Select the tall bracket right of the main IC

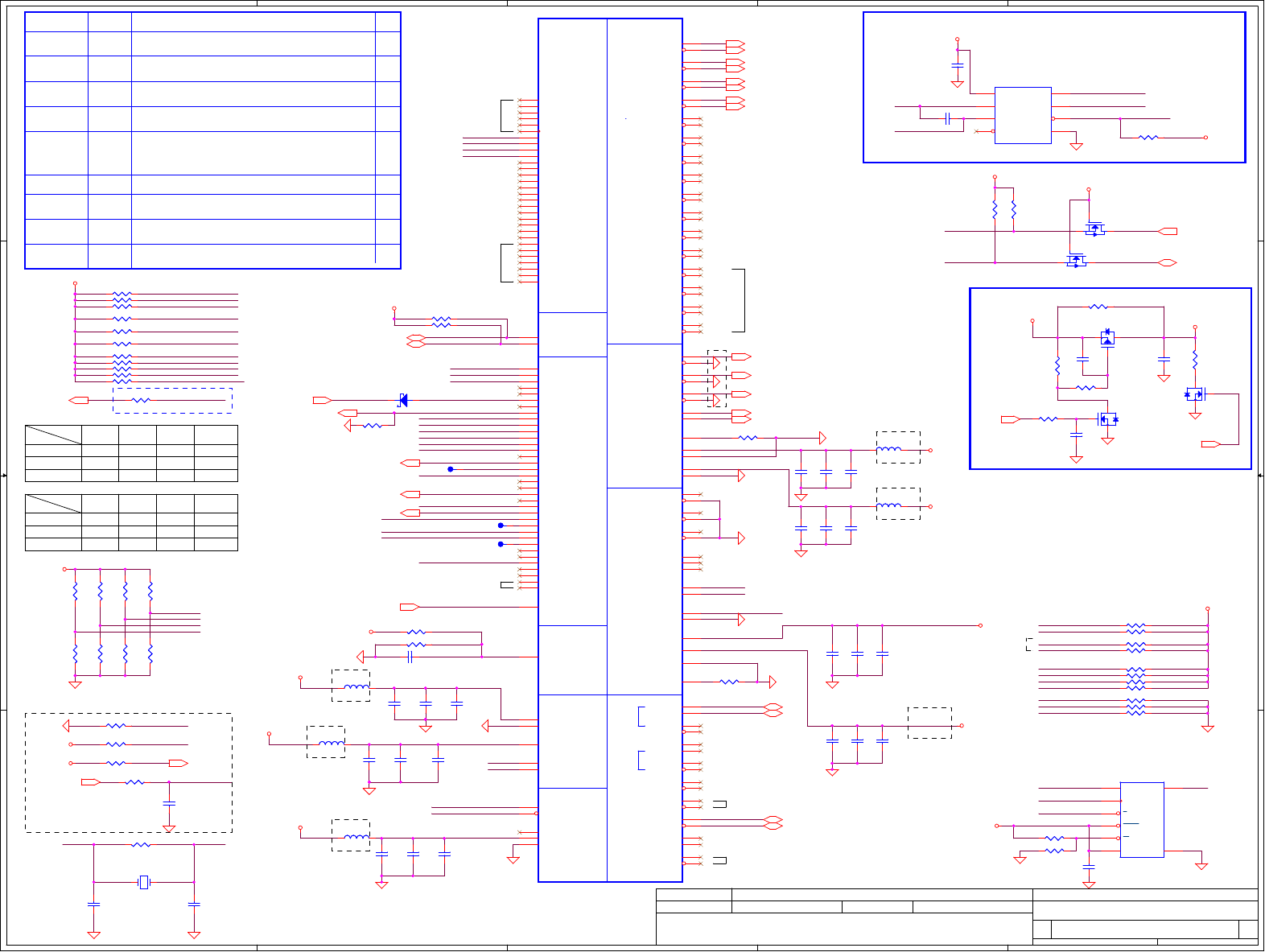pos(739,300)
